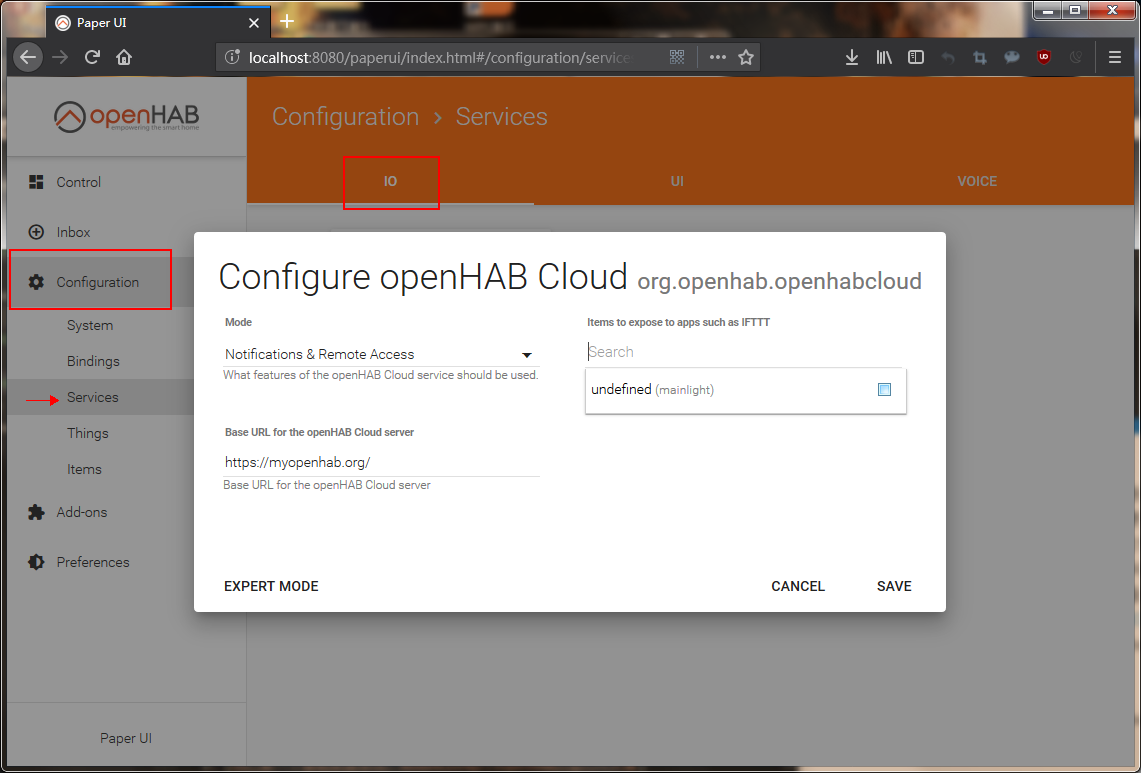The image size is (1141, 773).
Task: Expand the Mode dropdown arrow
Action: coord(527,355)
